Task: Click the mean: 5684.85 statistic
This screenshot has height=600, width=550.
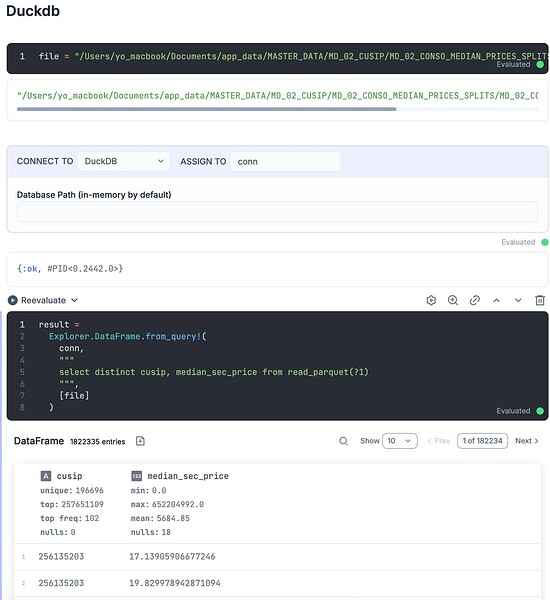Action: point(160,518)
